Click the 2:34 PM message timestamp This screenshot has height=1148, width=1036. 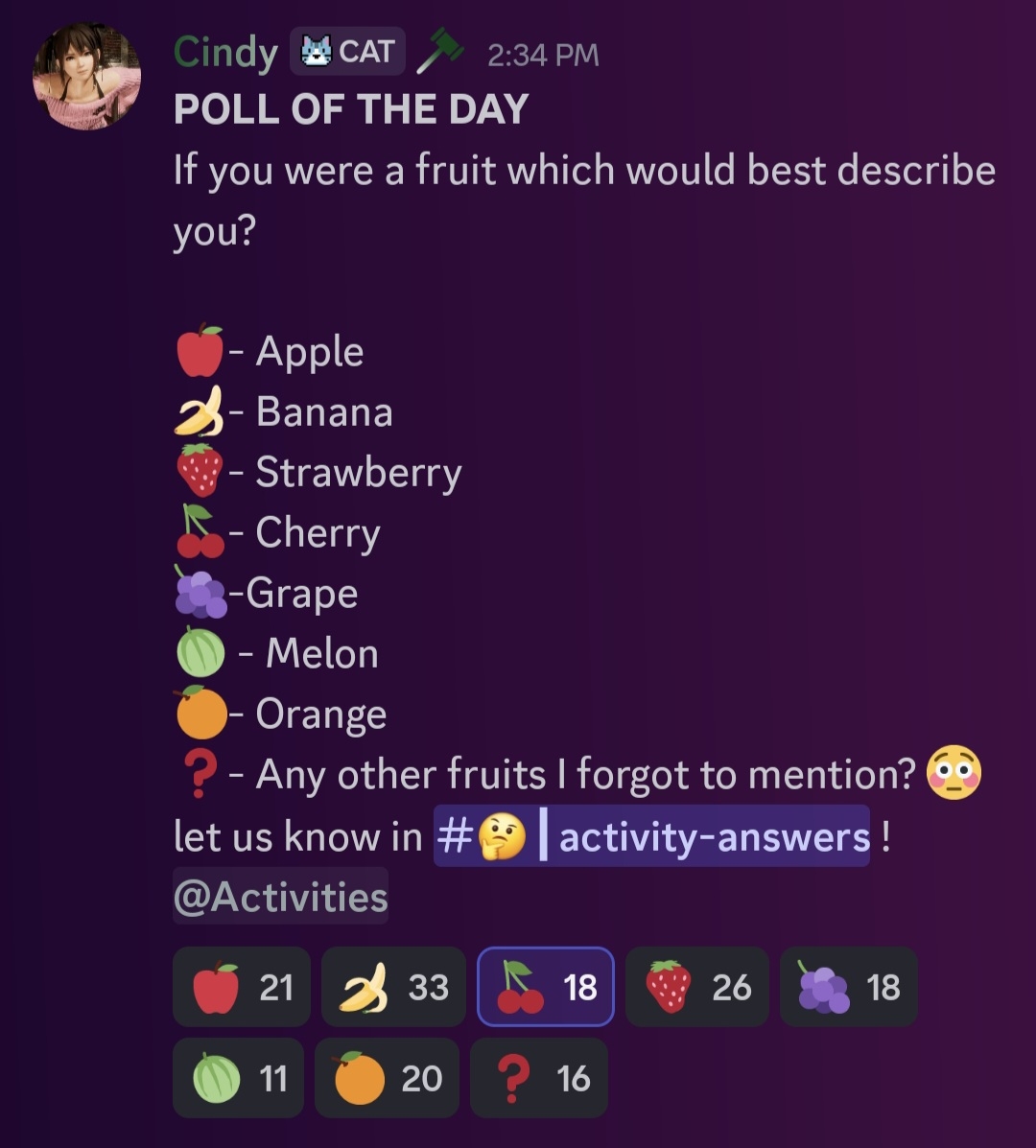point(543,56)
